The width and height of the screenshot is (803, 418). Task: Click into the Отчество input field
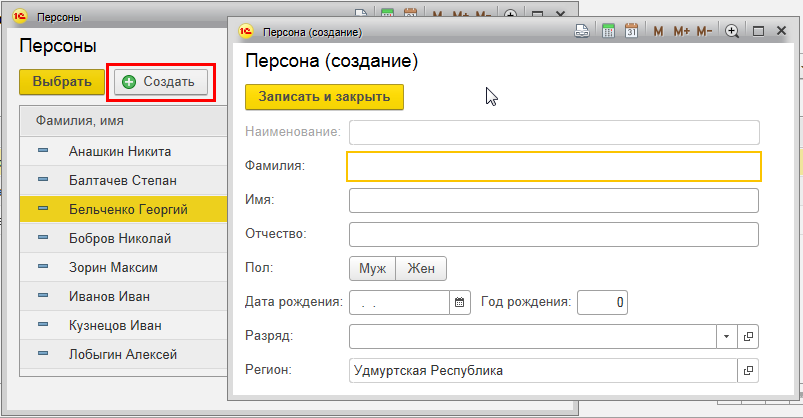click(x=554, y=235)
